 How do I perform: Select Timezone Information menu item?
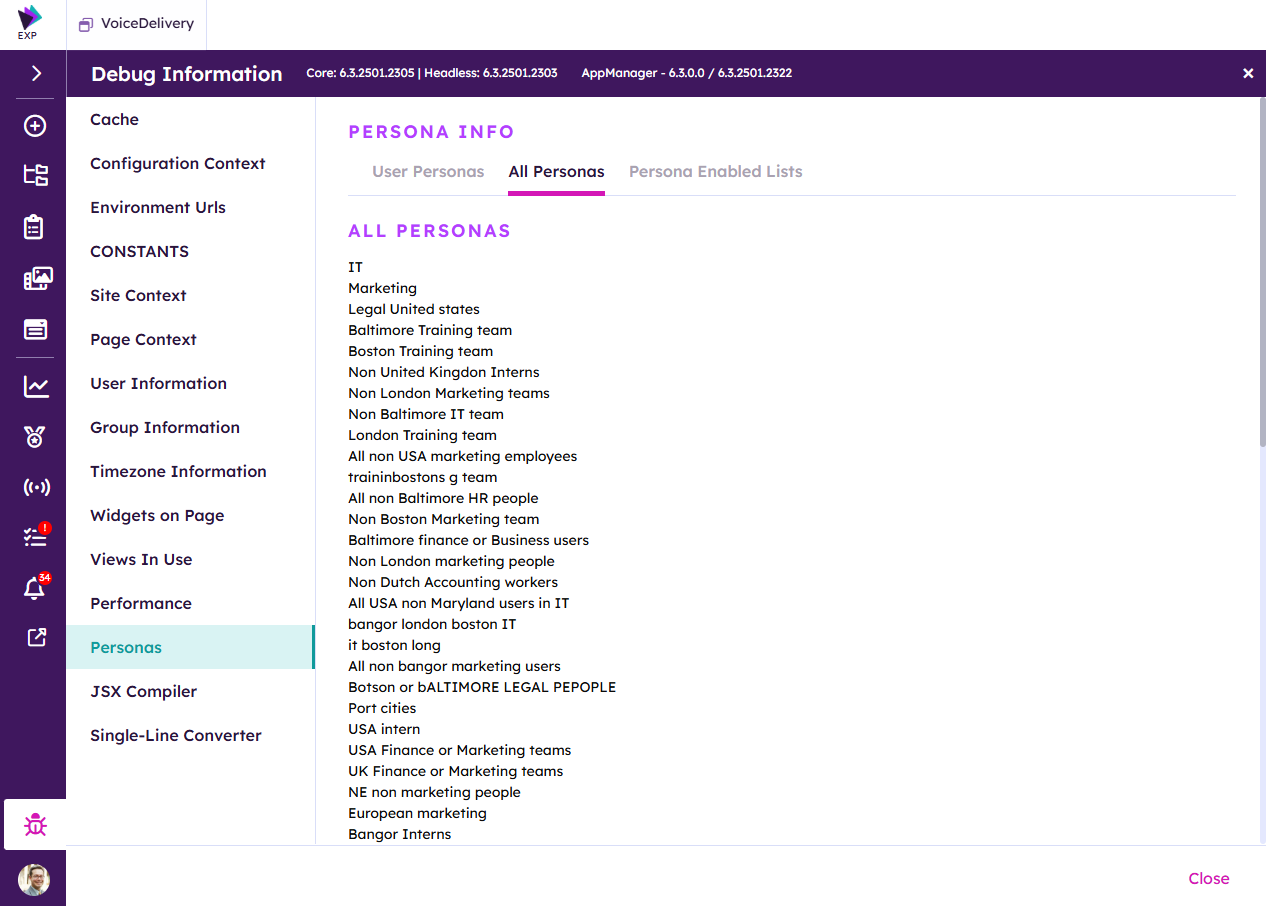click(178, 471)
